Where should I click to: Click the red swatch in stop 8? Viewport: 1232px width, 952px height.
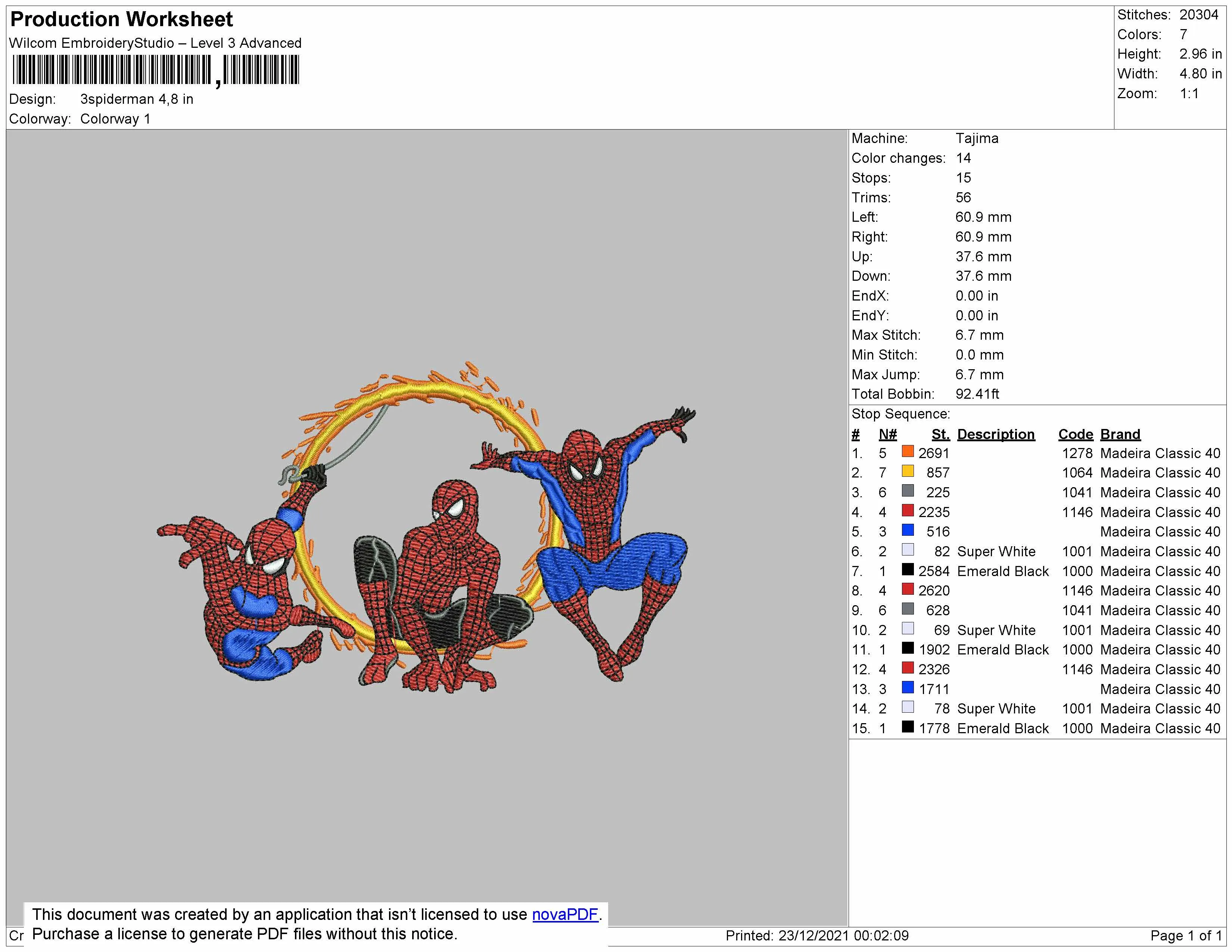tap(908, 588)
